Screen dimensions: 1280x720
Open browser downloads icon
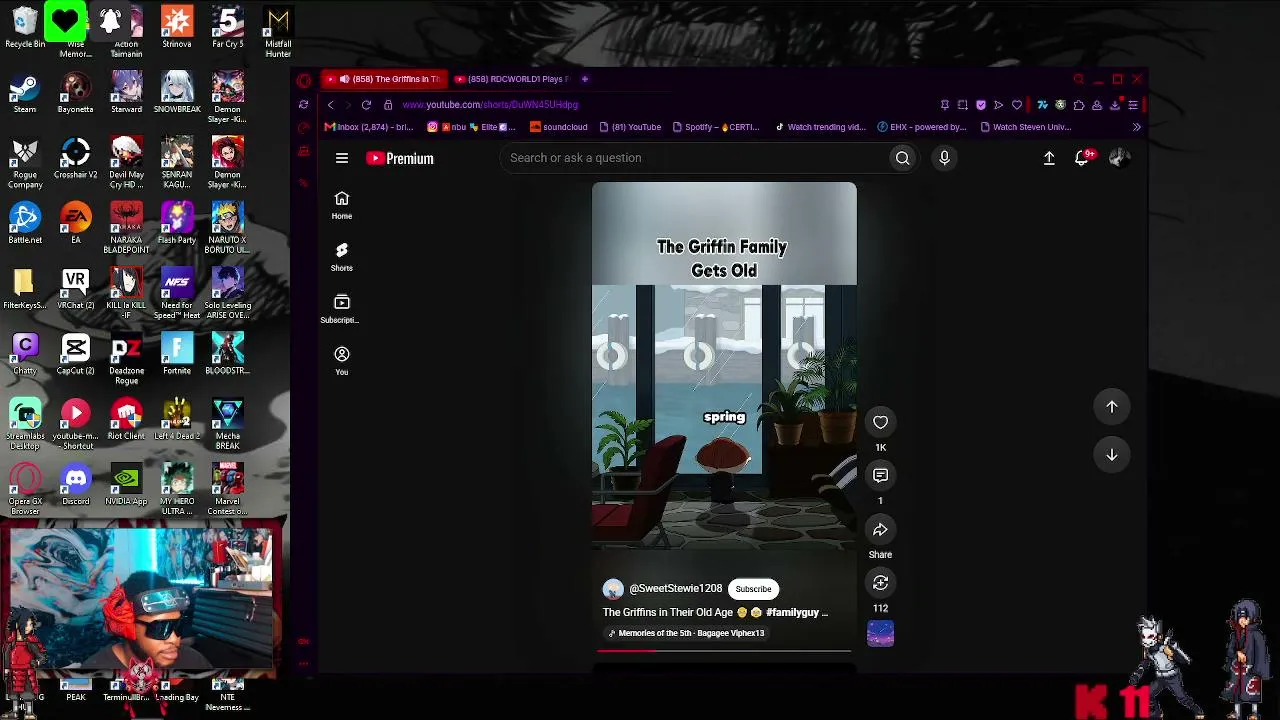point(1115,105)
